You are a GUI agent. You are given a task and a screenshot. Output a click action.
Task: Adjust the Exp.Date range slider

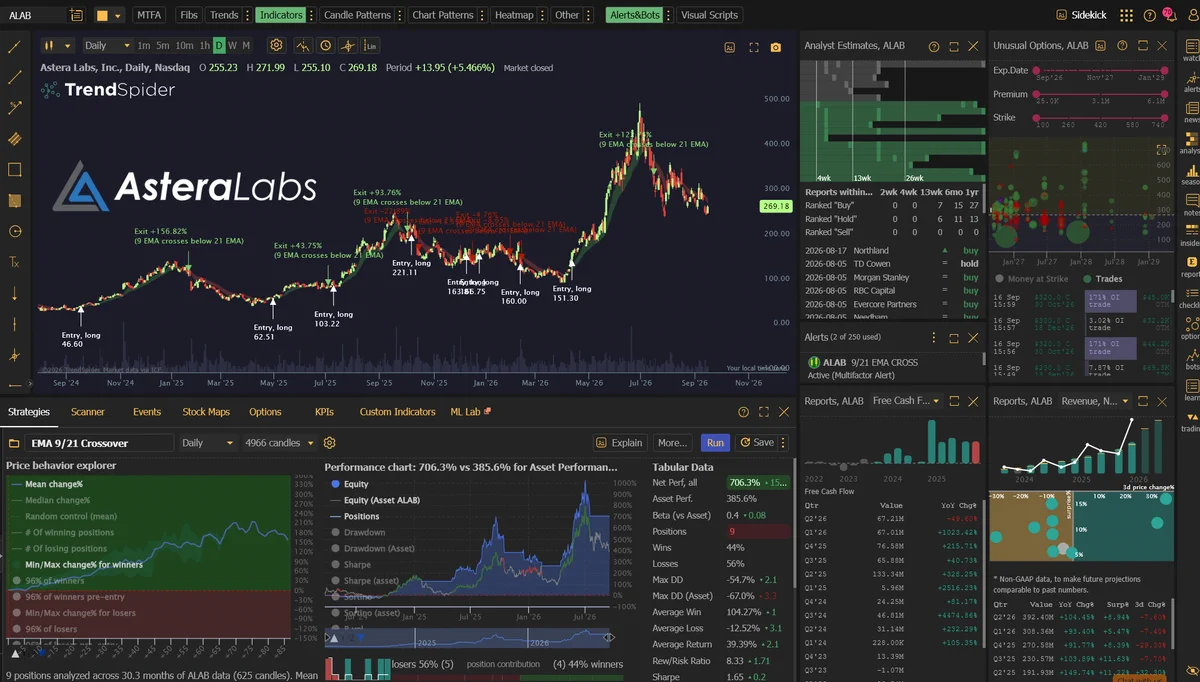coord(1100,70)
